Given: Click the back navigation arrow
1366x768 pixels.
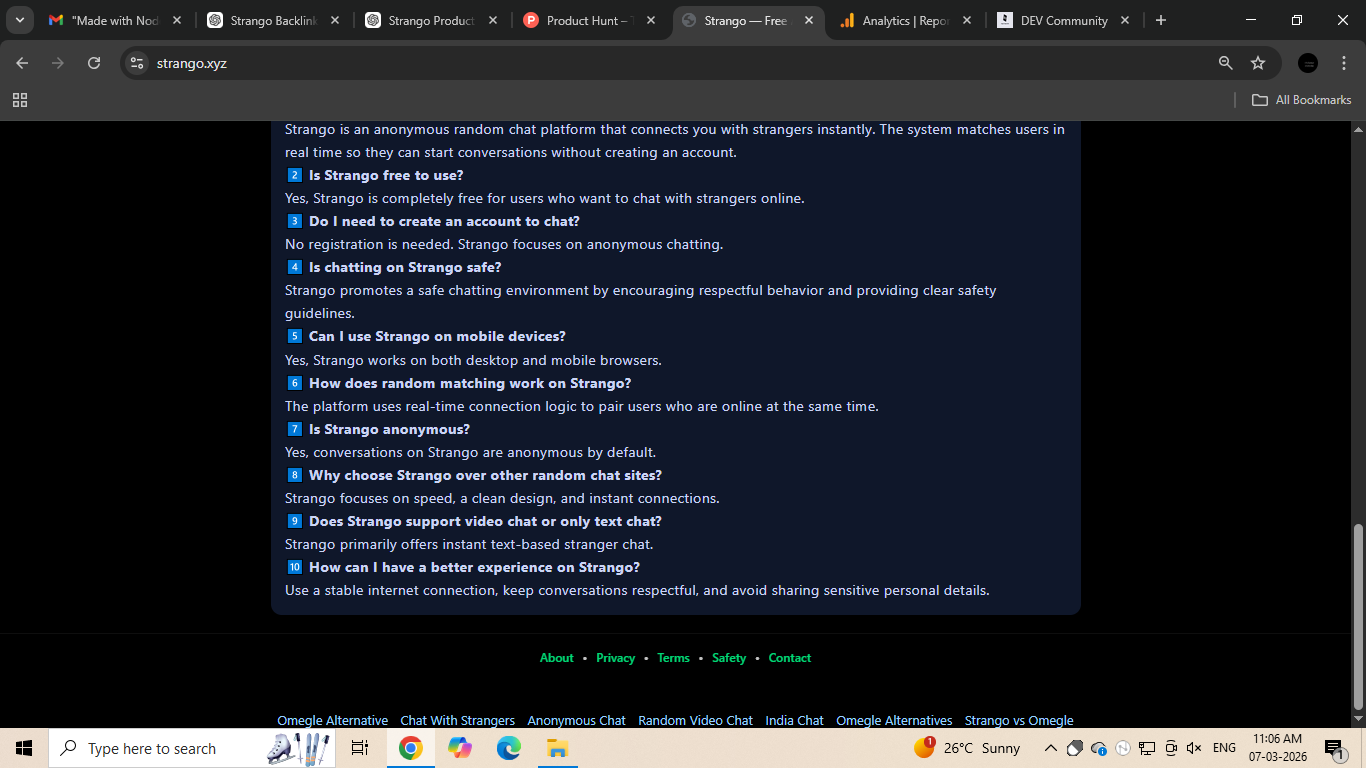Looking at the screenshot, I should (x=21, y=62).
